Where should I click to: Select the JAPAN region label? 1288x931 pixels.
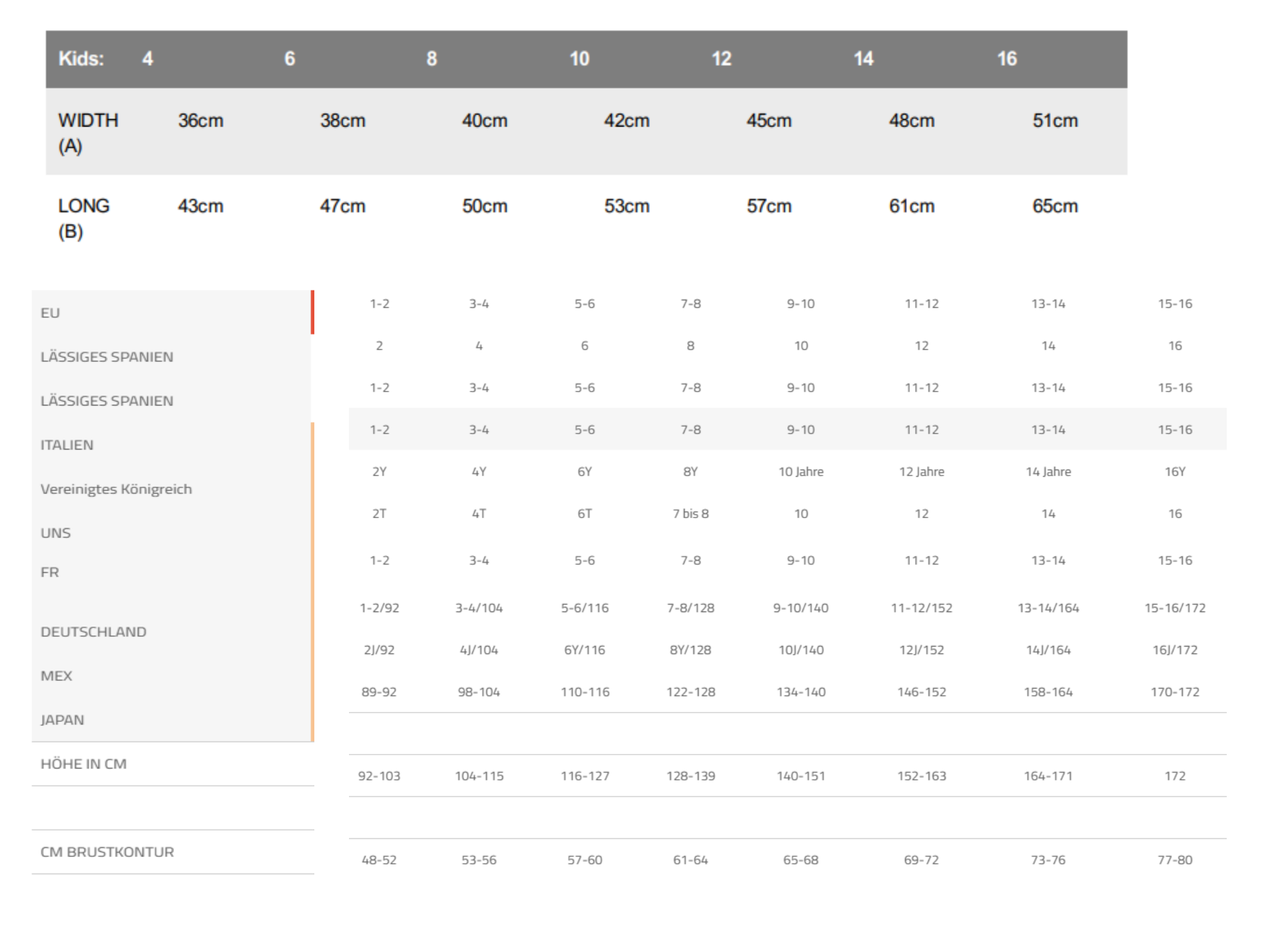click(62, 720)
